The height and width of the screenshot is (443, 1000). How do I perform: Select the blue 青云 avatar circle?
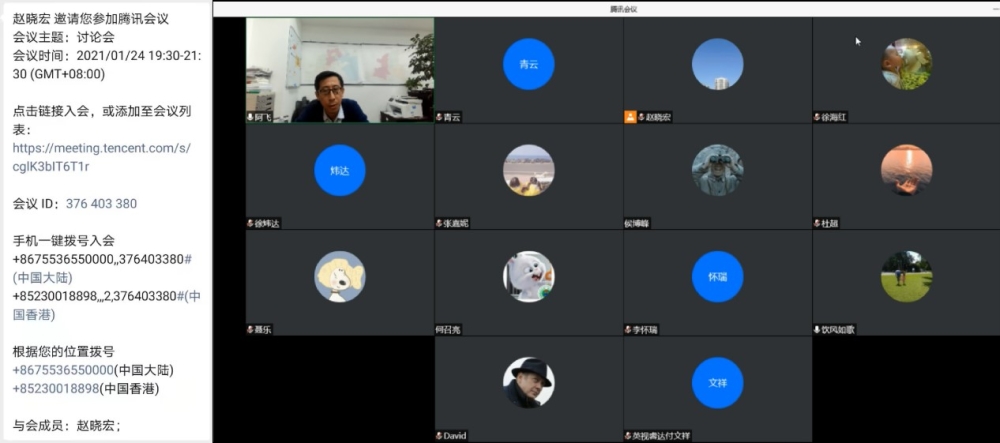tap(529, 64)
